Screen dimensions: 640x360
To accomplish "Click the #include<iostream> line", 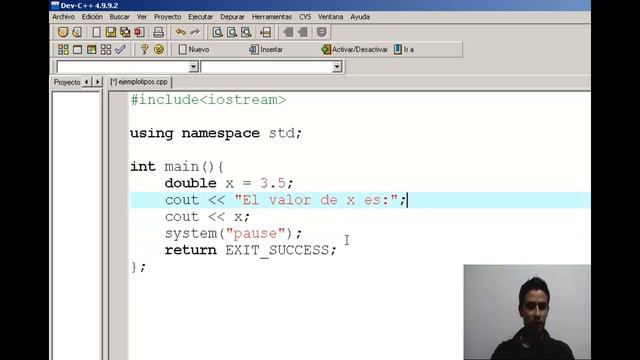I will (x=209, y=100).
